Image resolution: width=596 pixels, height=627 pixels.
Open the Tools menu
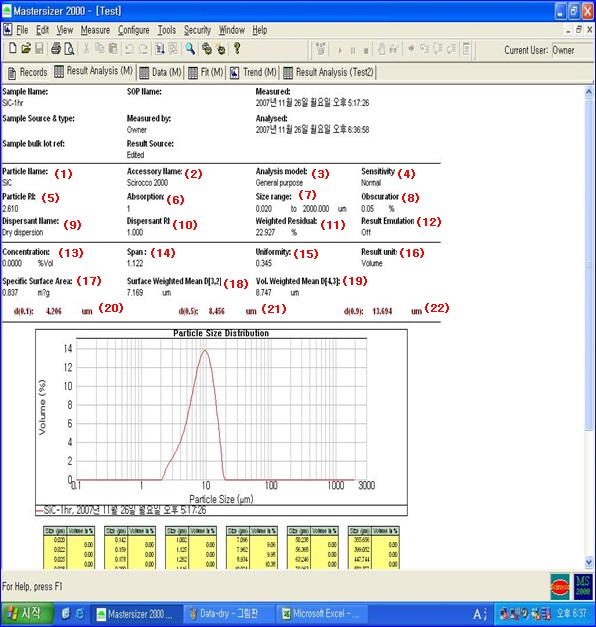[167, 30]
